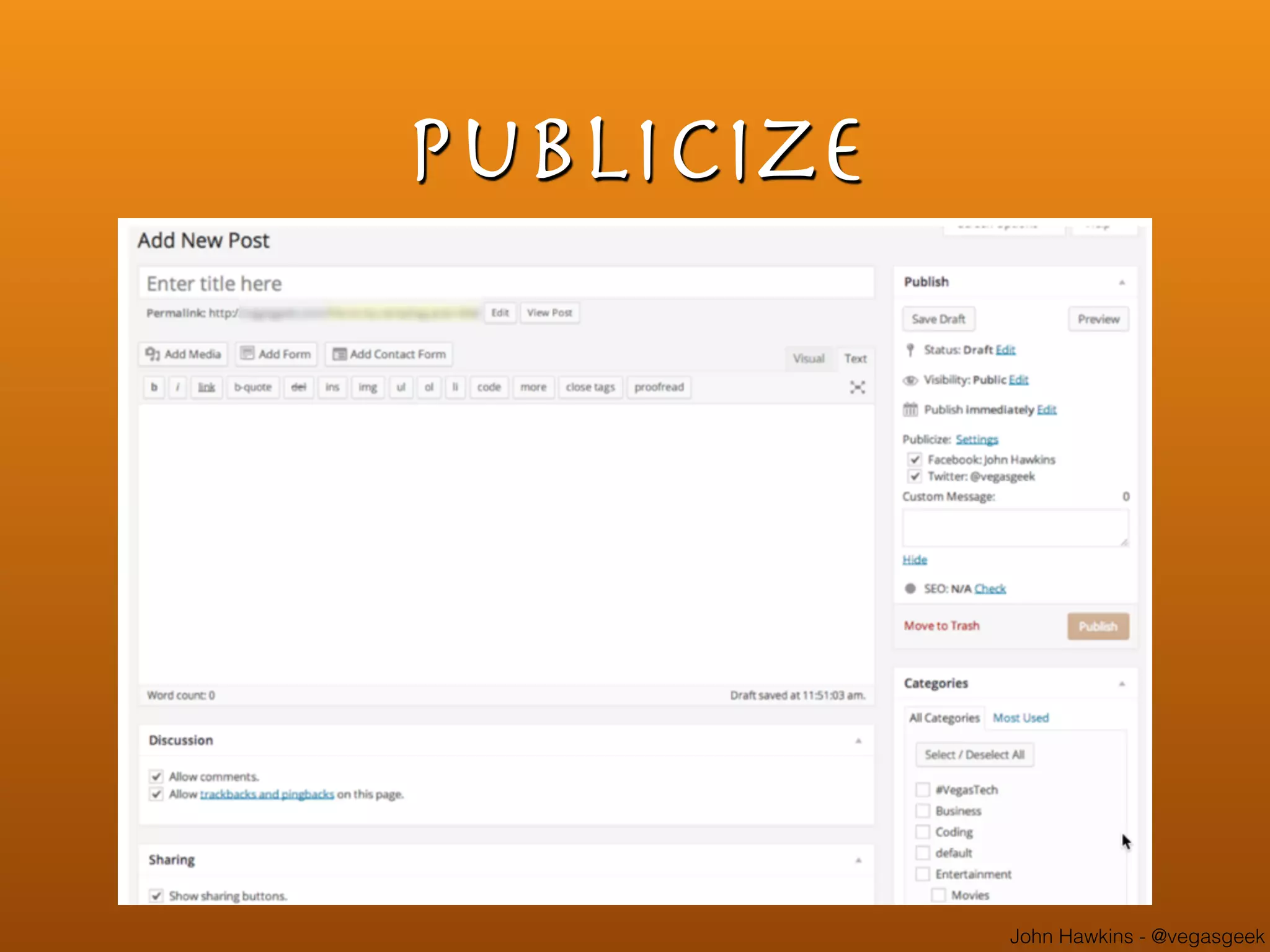This screenshot has height=952, width=1270.
Task: Collapse the Publish panel arrow
Action: [1122, 283]
